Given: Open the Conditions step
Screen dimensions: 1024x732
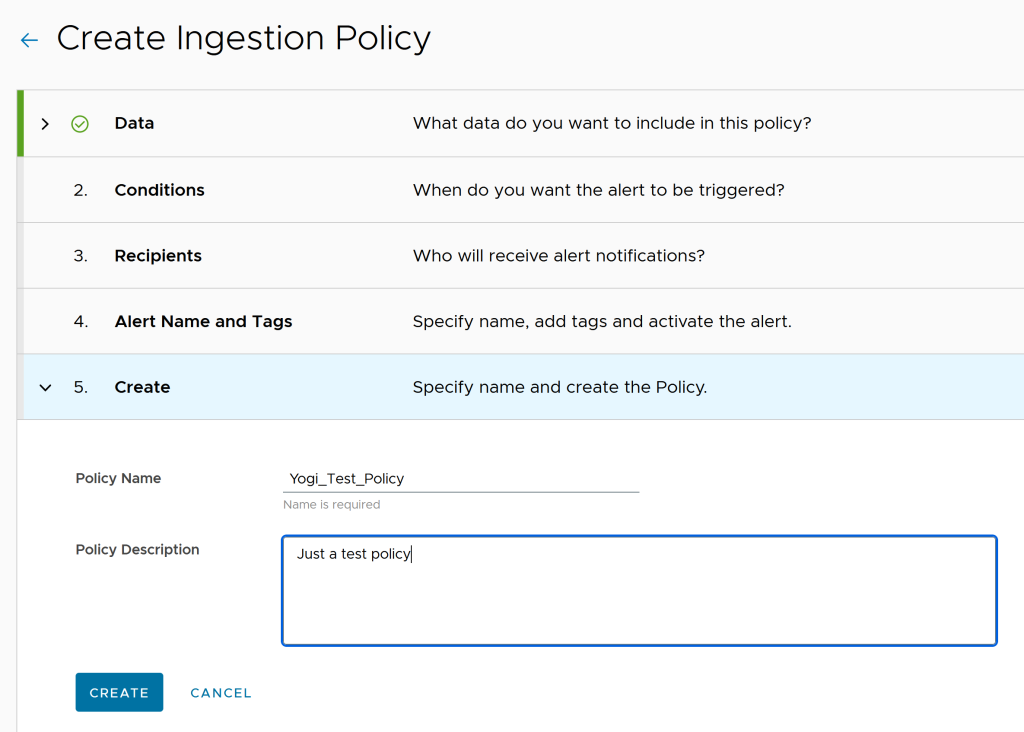Looking at the screenshot, I should (x=159, y=190).
